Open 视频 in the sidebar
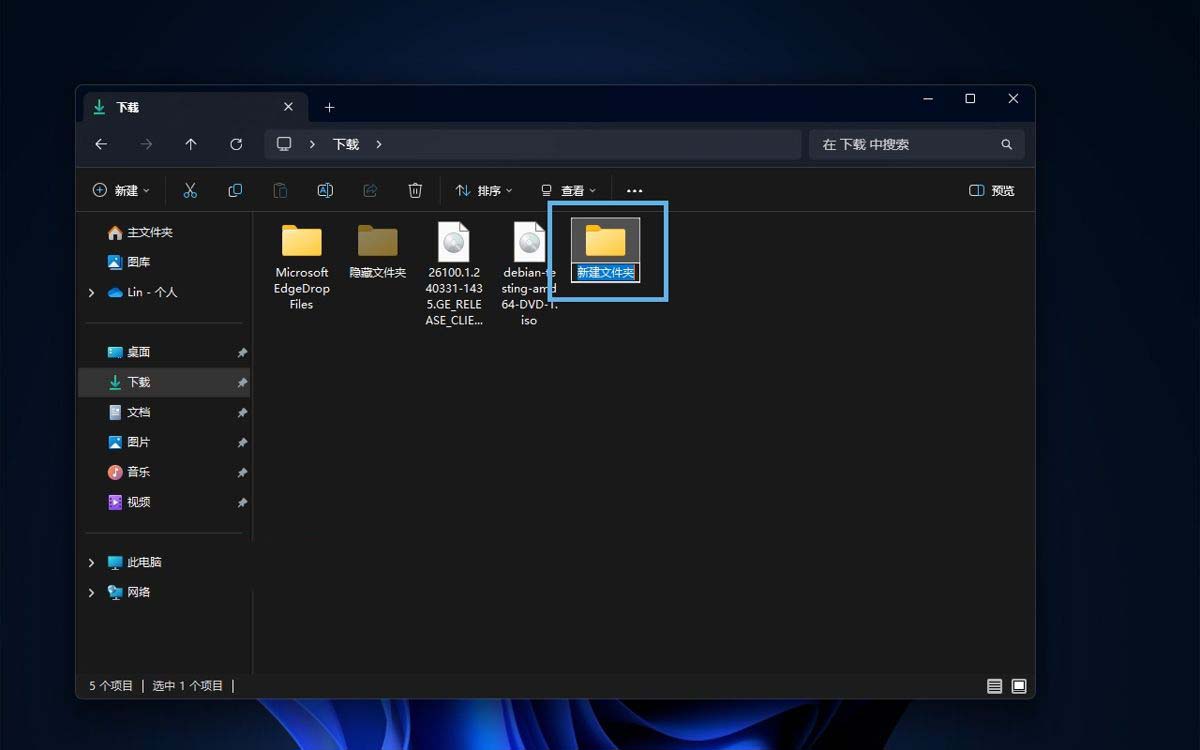 click(129, 502)
